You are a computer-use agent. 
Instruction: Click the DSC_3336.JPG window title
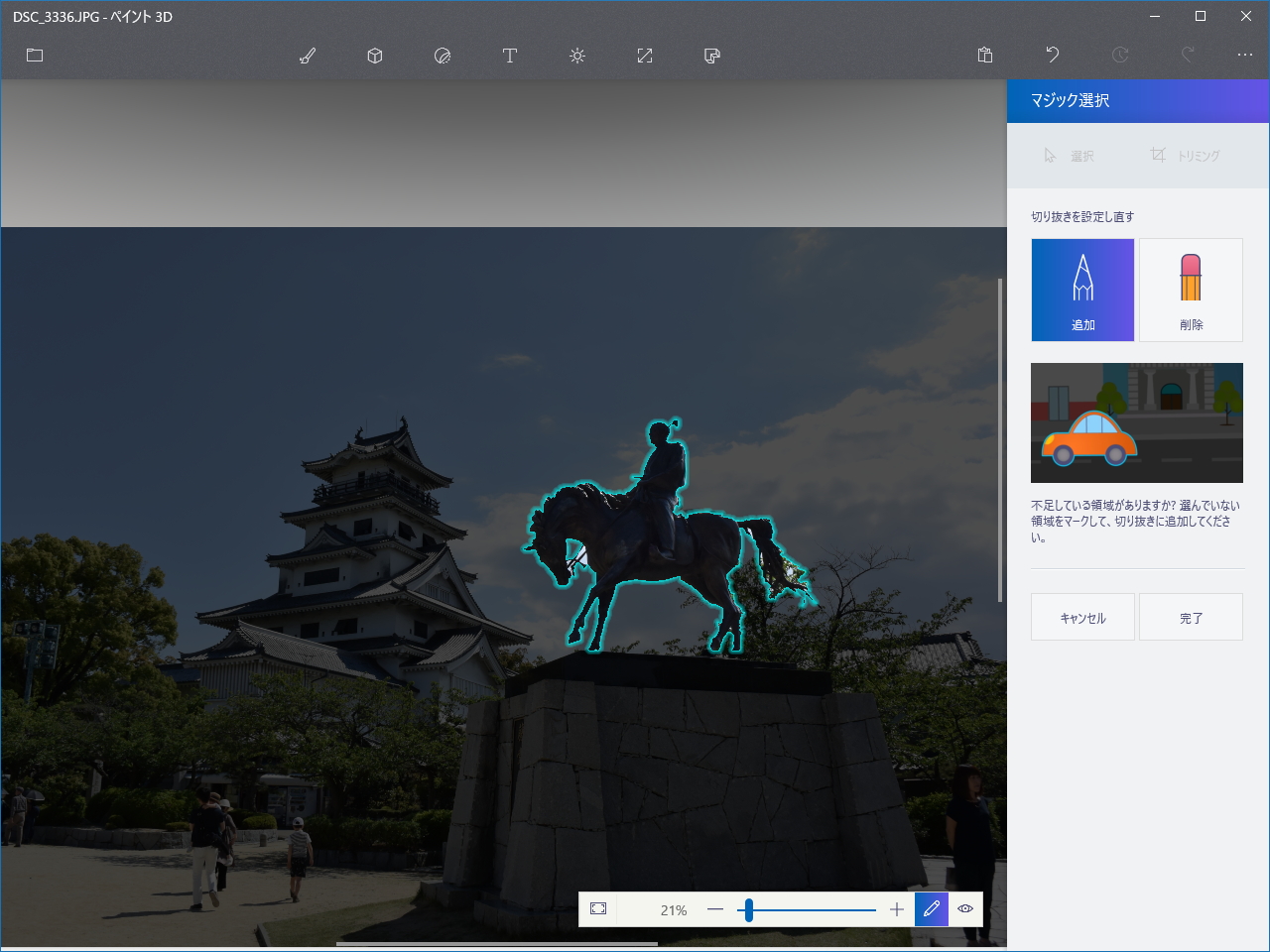(x=92, y=17)
